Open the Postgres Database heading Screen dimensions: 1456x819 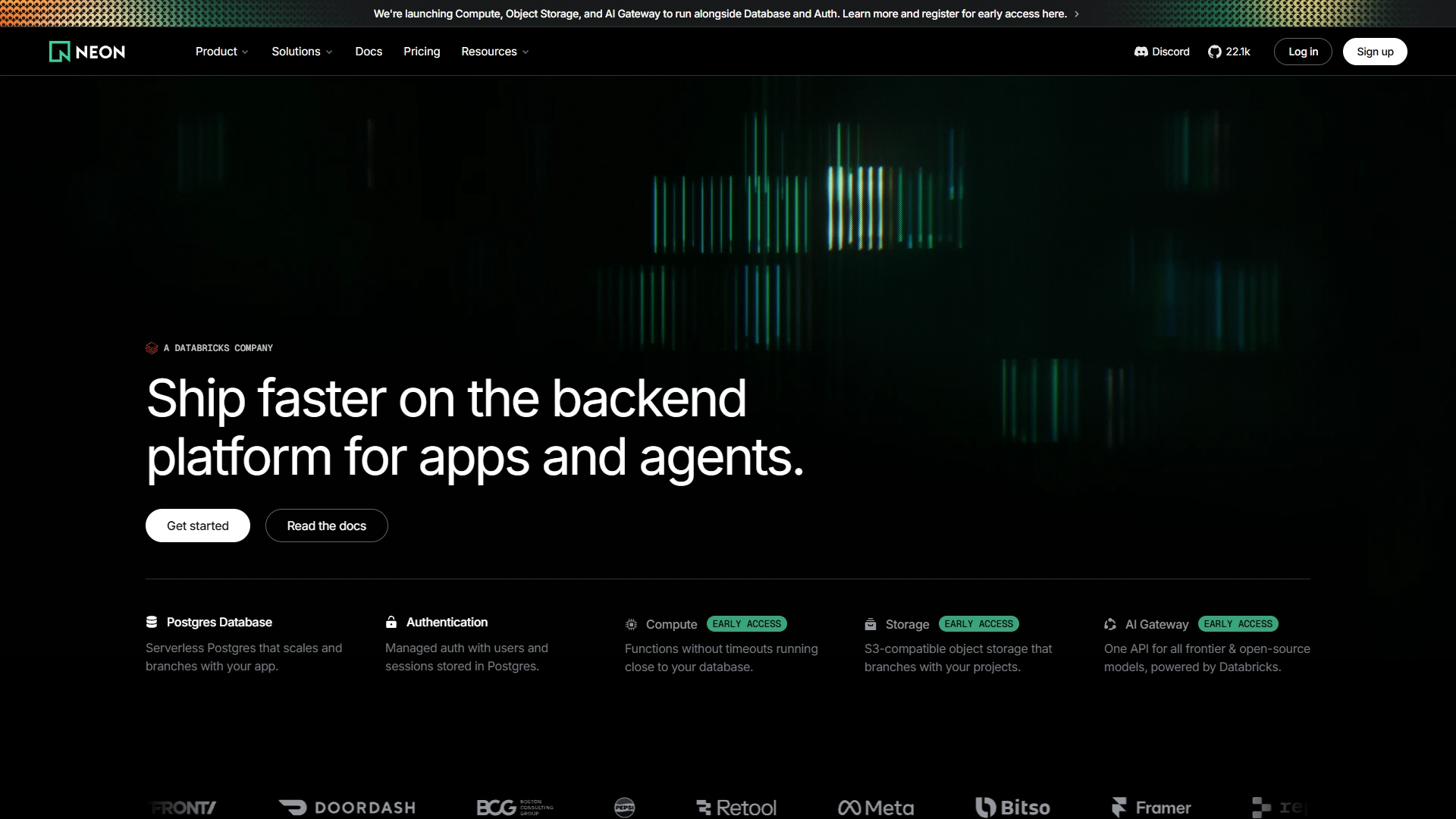point(219,622)
